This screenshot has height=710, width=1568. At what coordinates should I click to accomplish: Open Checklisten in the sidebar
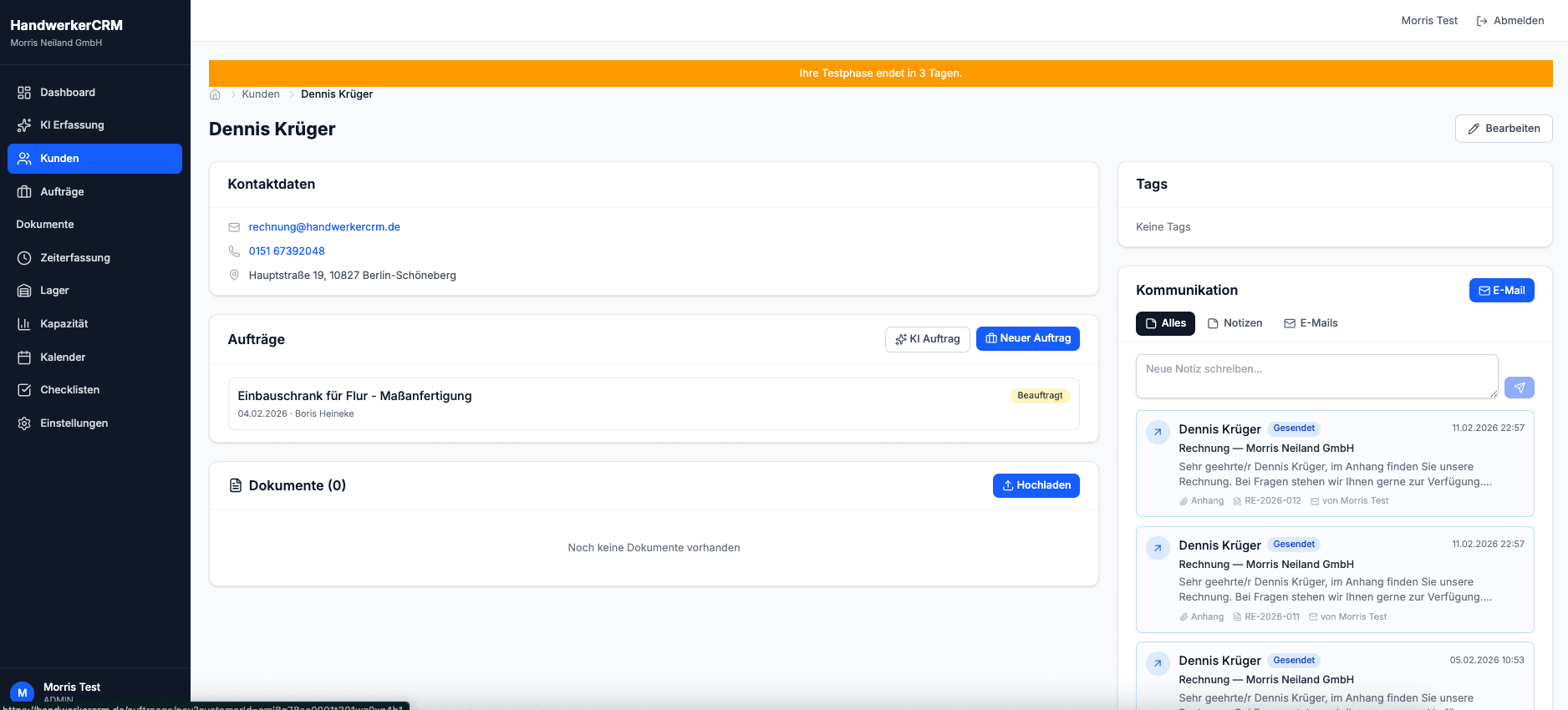[69, 390]
